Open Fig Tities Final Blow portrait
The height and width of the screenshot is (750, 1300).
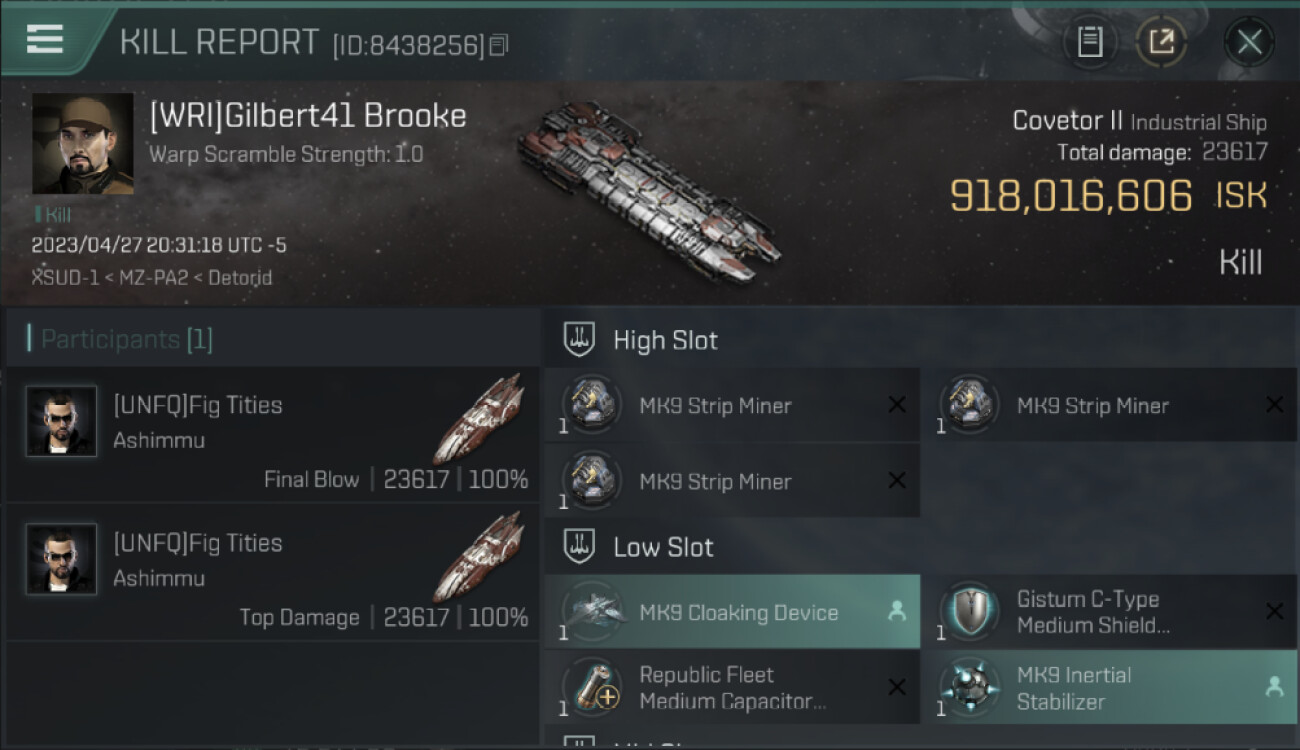coord(62,421)
